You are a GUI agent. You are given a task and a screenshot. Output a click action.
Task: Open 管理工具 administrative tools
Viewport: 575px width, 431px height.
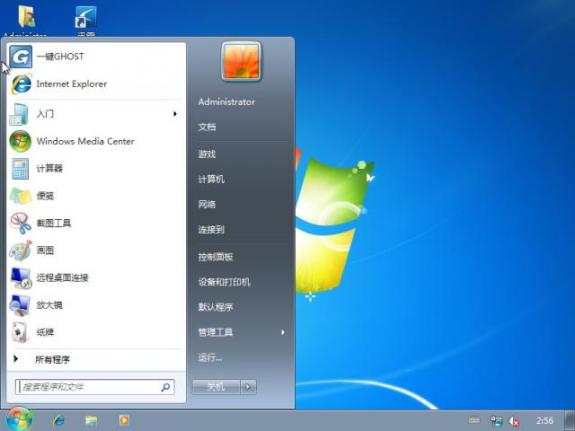[x=215, y=332]
